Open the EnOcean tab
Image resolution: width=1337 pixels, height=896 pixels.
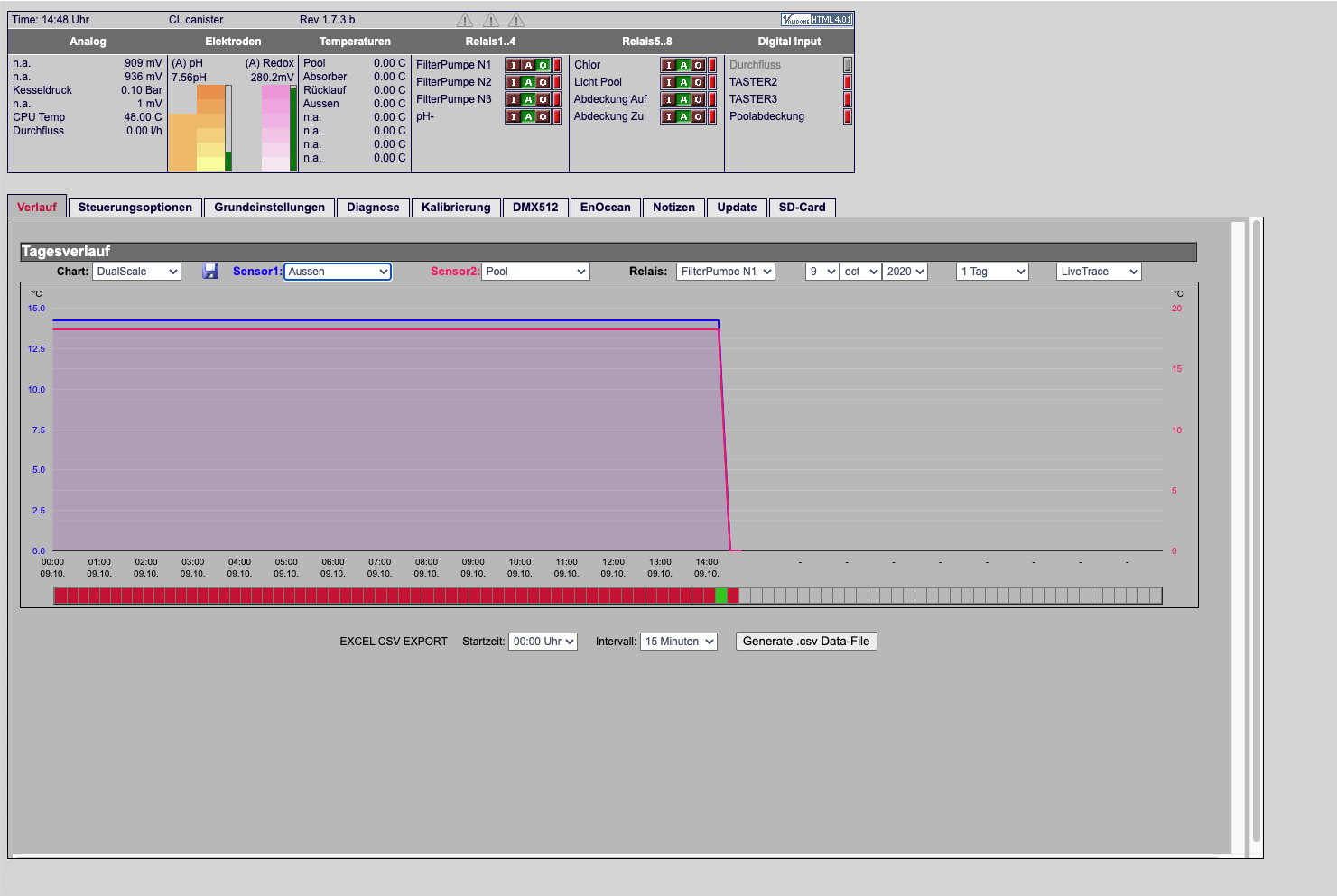tap(606, 207)
